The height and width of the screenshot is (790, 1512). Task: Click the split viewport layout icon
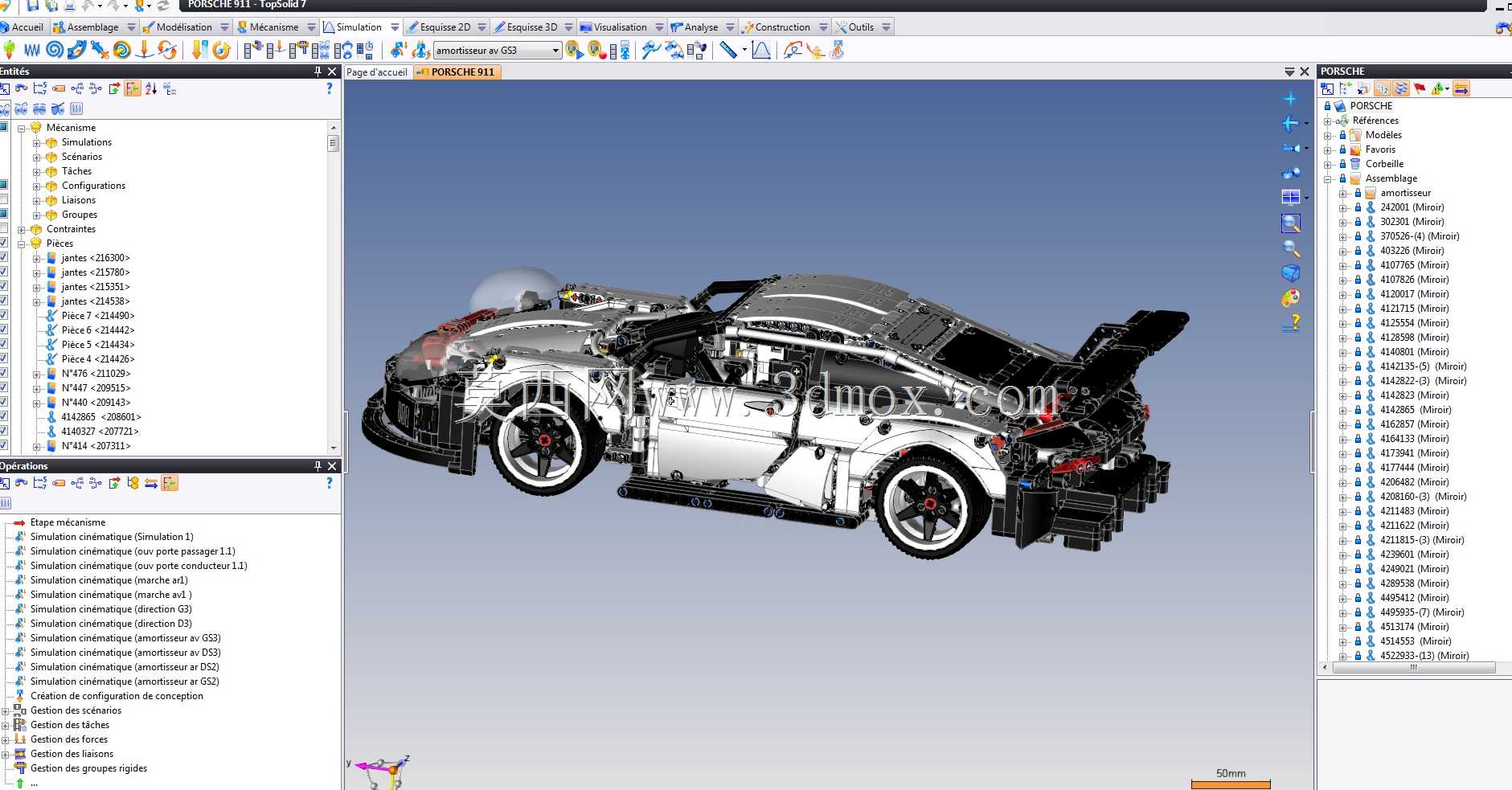[1290, 197]
